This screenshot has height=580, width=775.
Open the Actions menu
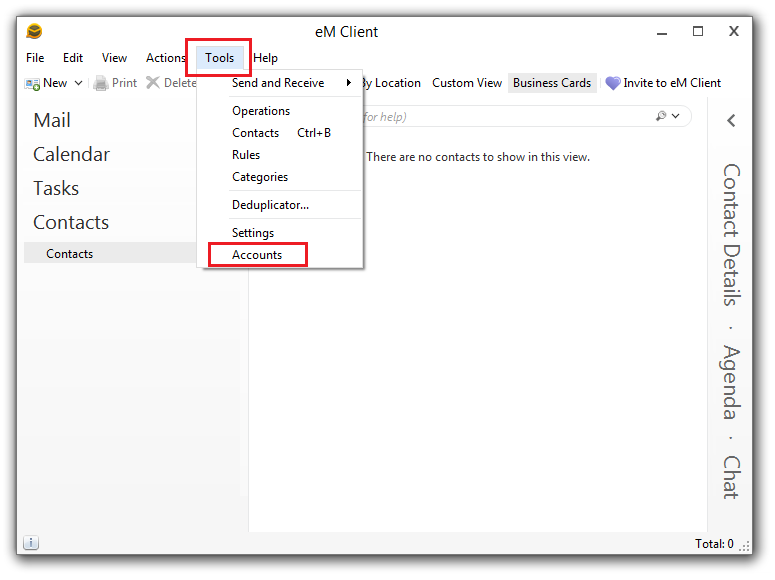tap(166, 58)
